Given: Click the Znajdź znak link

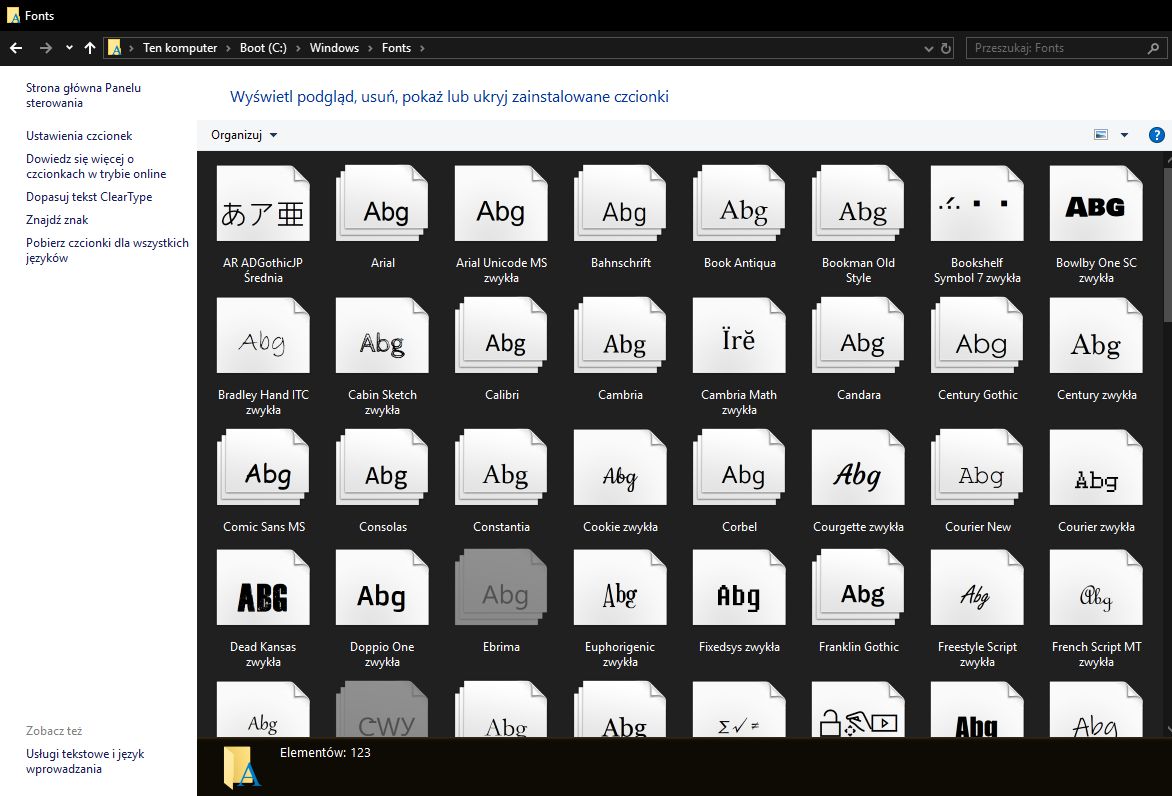Looking at the screenshot, I should pyautogui.click(x=57, y=220).
